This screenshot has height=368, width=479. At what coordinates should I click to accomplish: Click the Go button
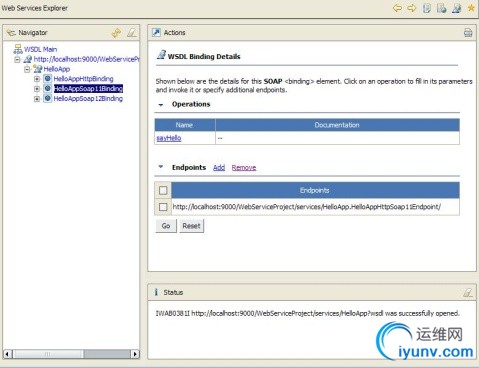tap(166, 226)
